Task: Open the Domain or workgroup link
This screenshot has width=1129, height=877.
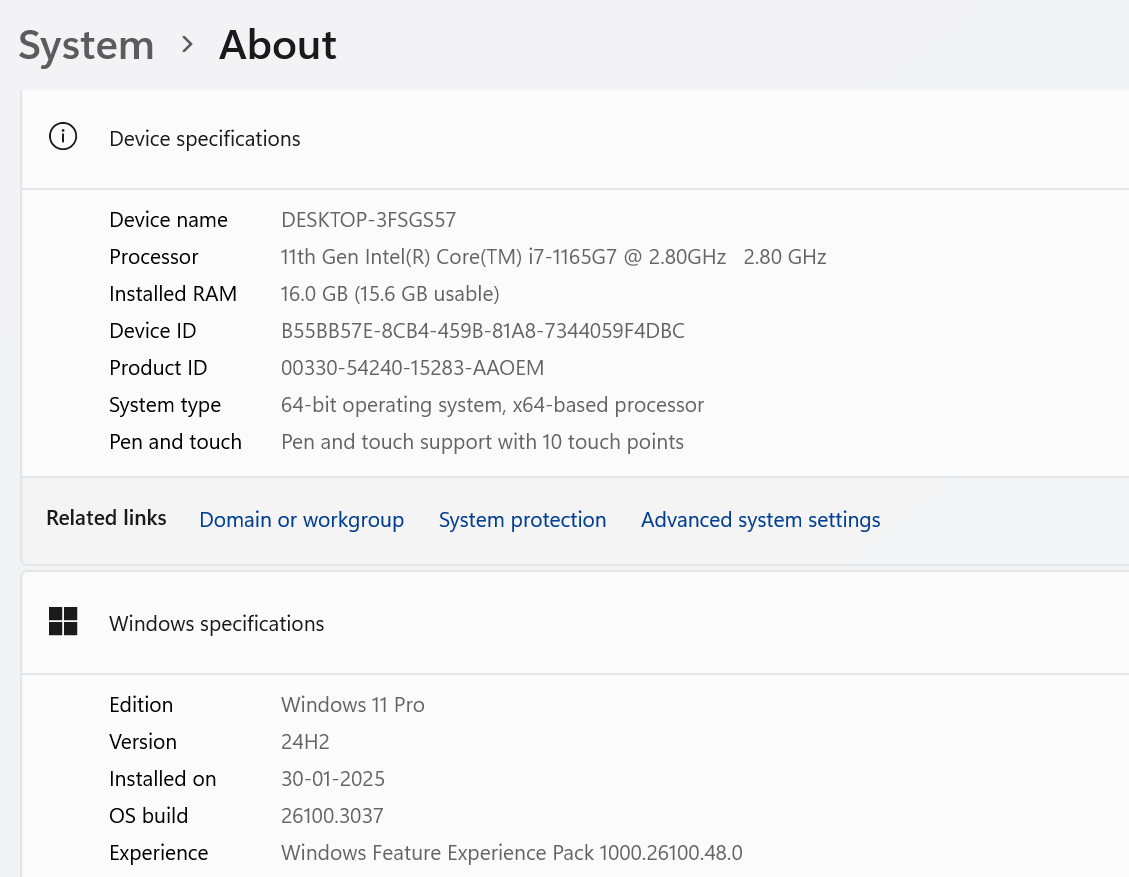Action: point(301,520)
